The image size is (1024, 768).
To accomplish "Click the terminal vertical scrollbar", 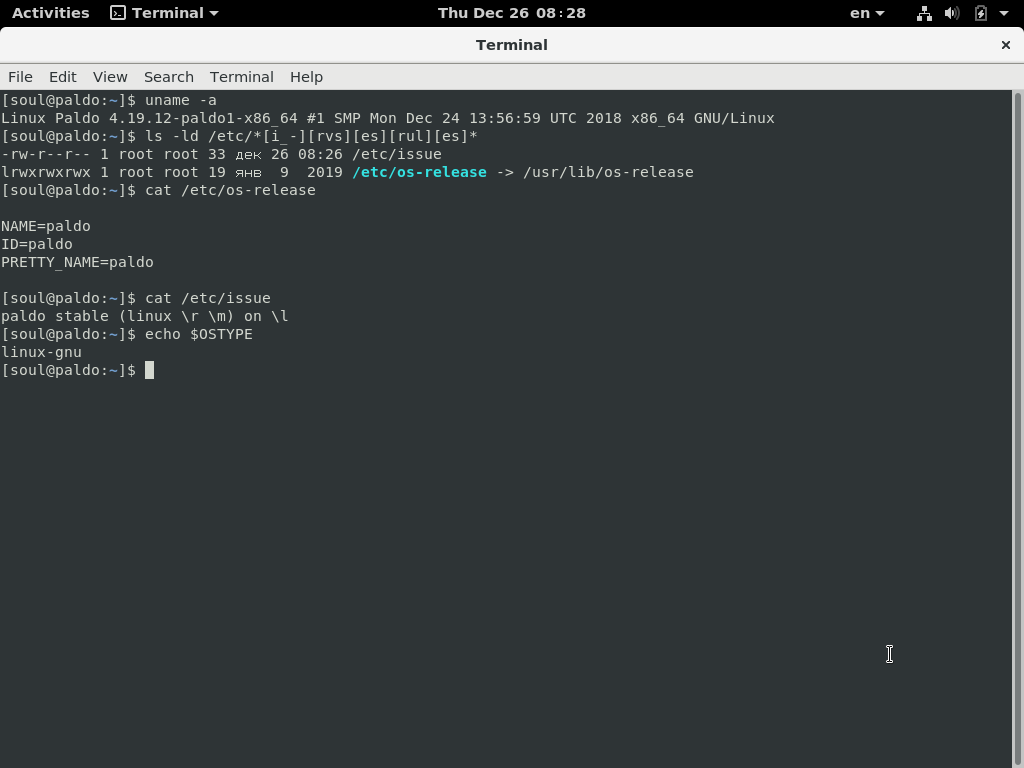I will 1017,429.
